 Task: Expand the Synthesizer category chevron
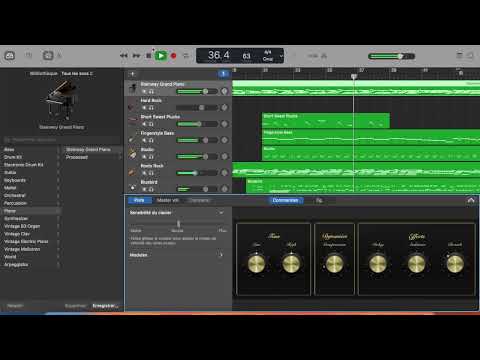(x=58, y=219)
